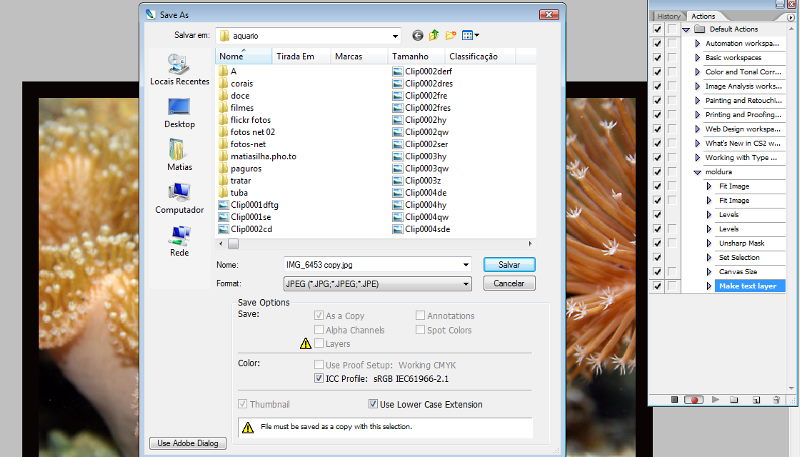The height and width of the screenshot is (457, 800).
Task: Toggle the Default Actions set checkmark
Action: pos(657,30)
